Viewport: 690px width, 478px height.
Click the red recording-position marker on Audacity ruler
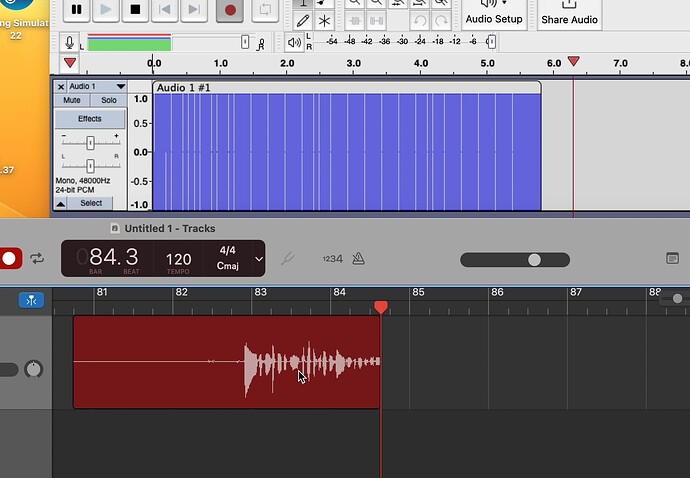click(x=573, y=61)
